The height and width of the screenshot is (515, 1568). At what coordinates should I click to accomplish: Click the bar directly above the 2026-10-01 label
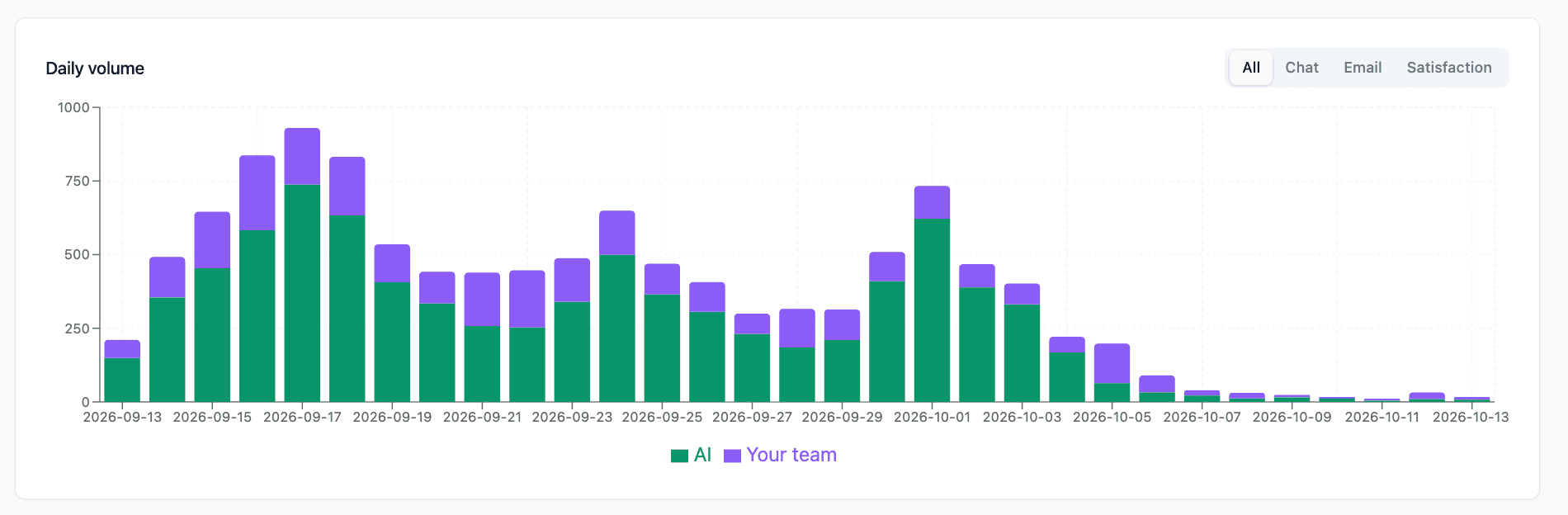tap(932, 294)
